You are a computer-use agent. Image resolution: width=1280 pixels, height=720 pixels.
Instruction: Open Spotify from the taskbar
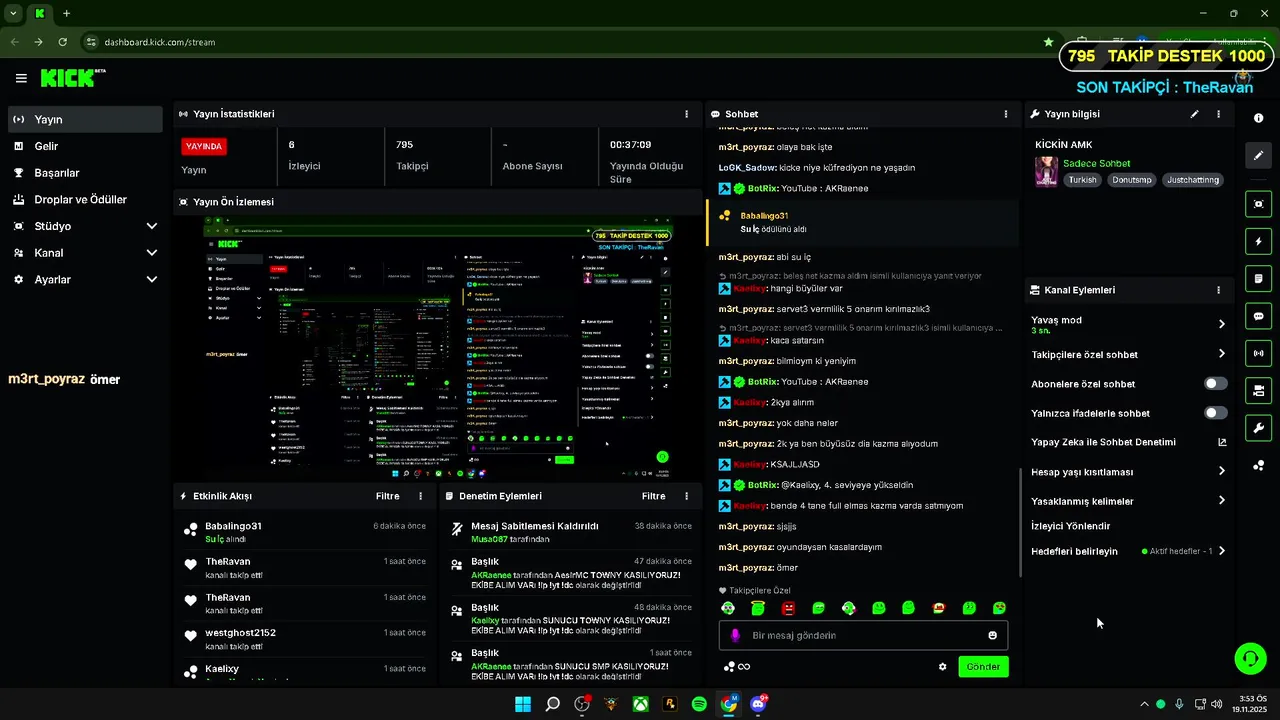coord(699,704)
